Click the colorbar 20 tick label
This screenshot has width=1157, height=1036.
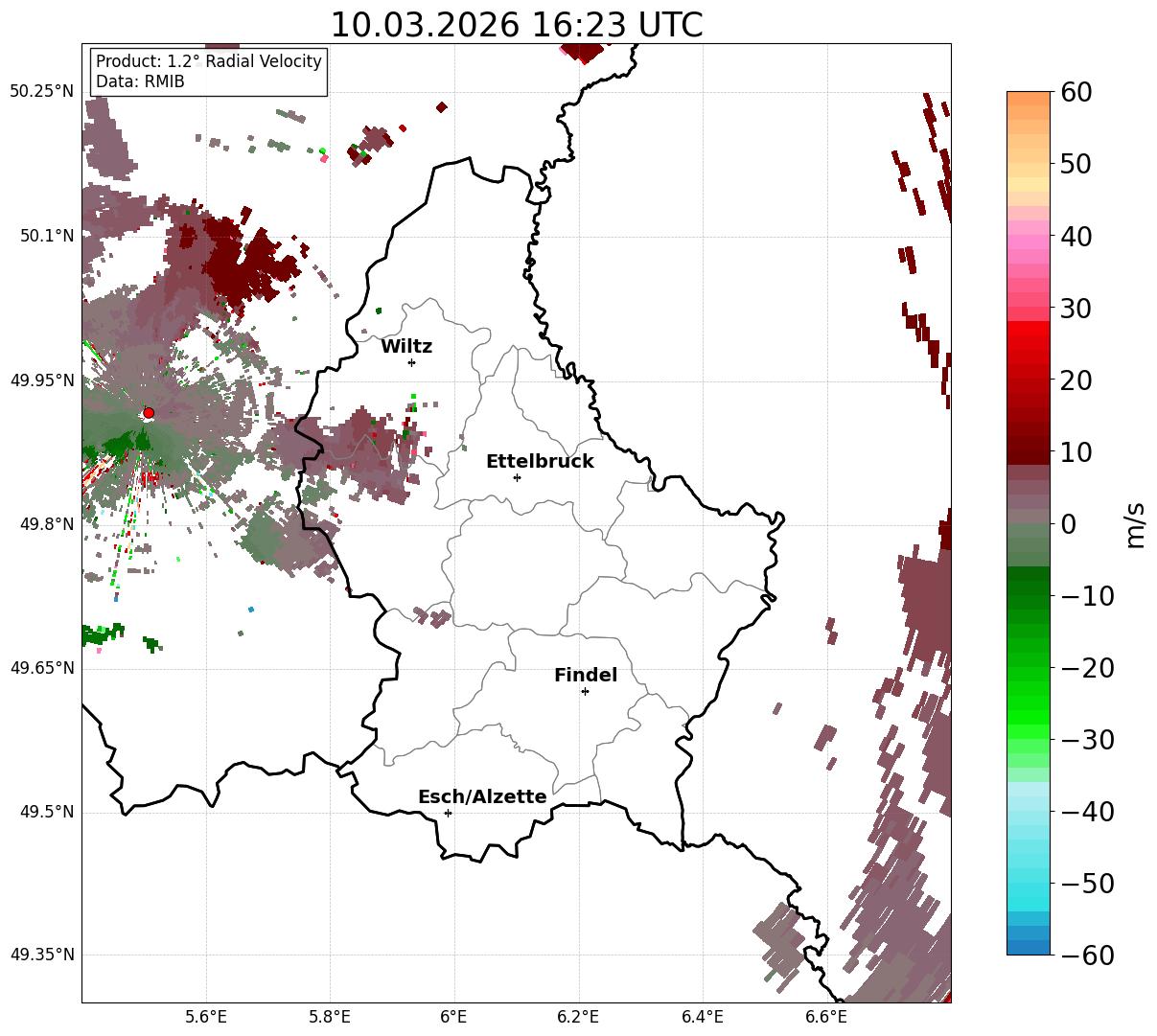1075,380
